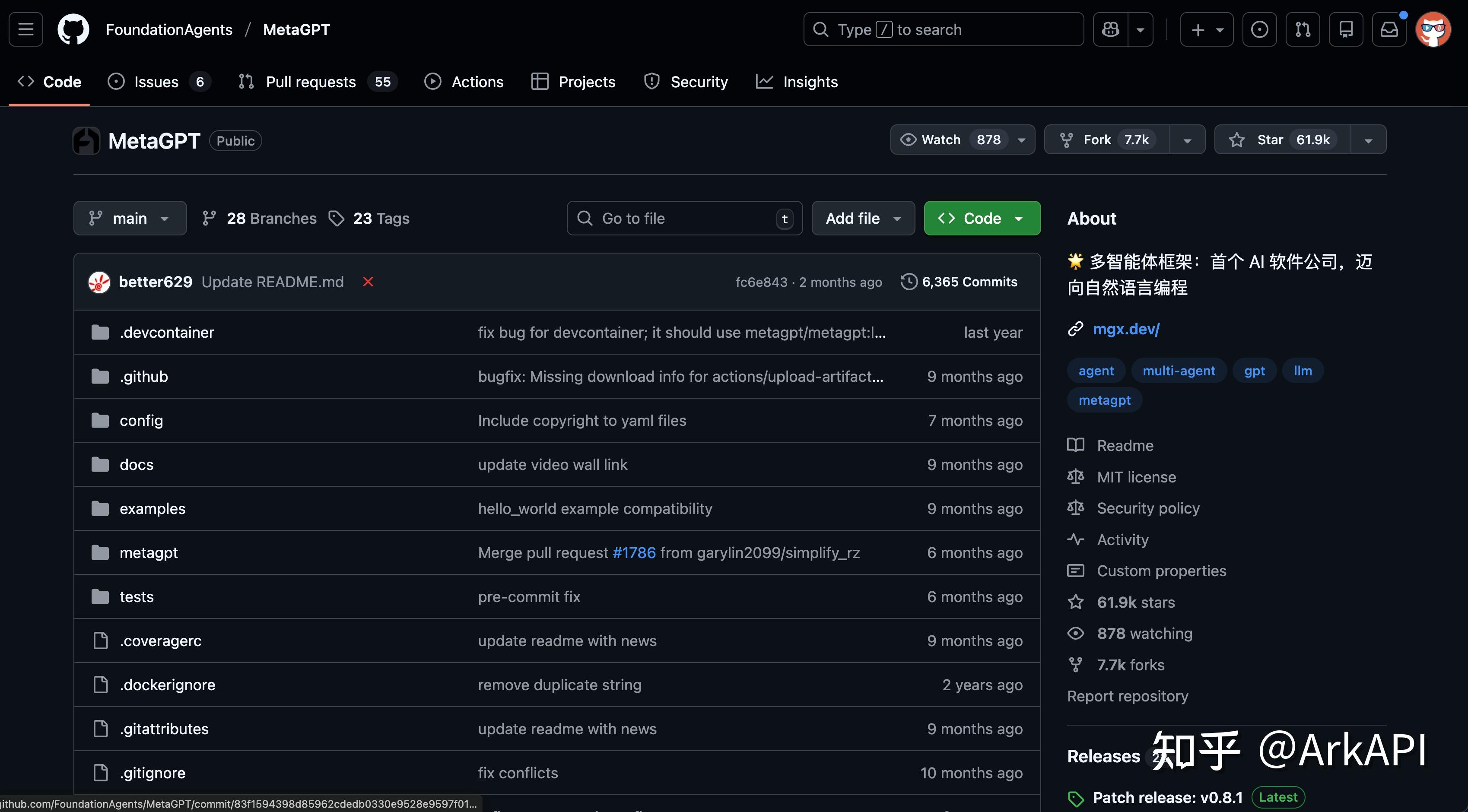Expand the Copilot dropdown arrow in header
1468x812 pixels.
[x=1141, y=29]
